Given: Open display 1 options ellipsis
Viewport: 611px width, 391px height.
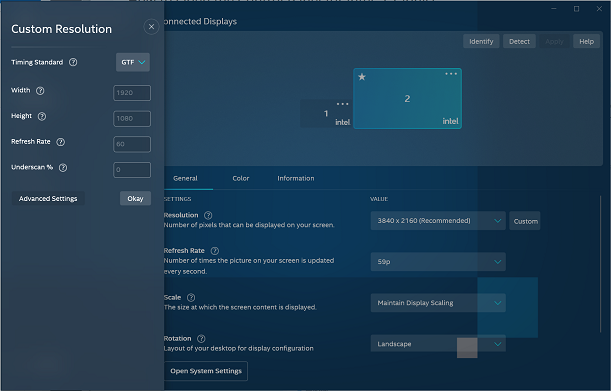Looking at the screenshot, I should pyautogui.click(x=342, y=104).
